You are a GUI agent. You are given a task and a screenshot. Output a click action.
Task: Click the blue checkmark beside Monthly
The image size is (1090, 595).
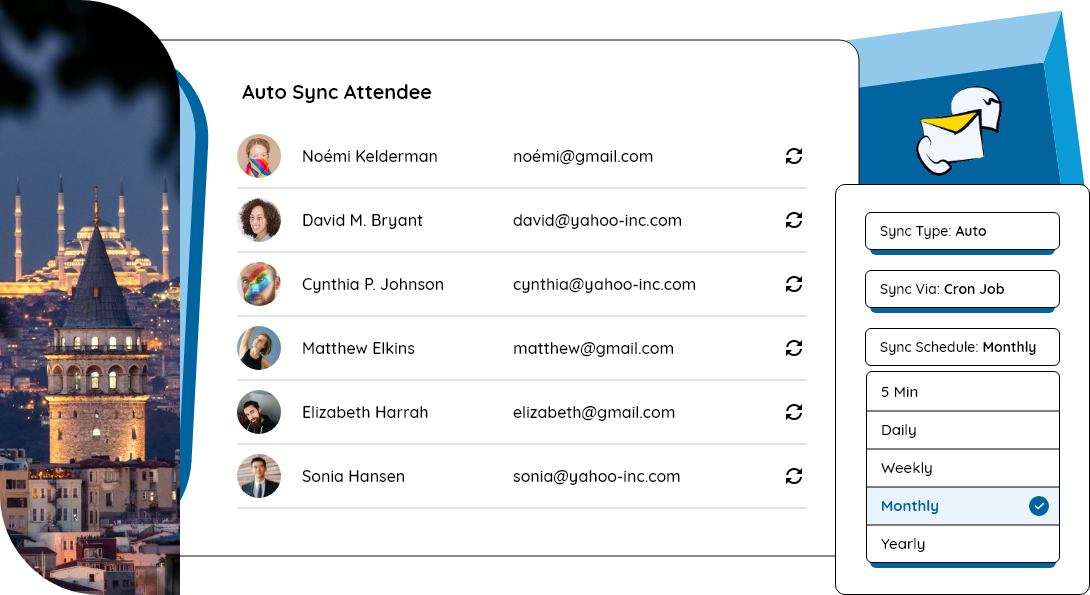tap(1039, 506)
